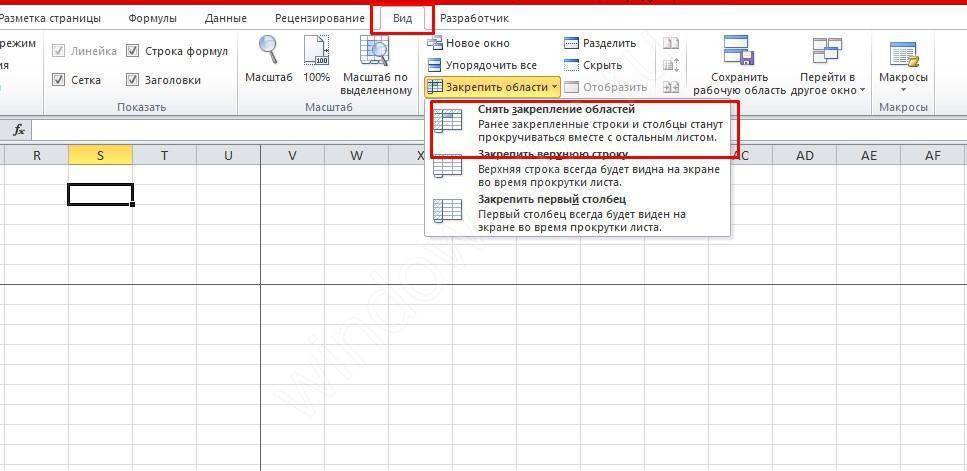
Task: Open the Макросы icon button
Action: (903, 55)
